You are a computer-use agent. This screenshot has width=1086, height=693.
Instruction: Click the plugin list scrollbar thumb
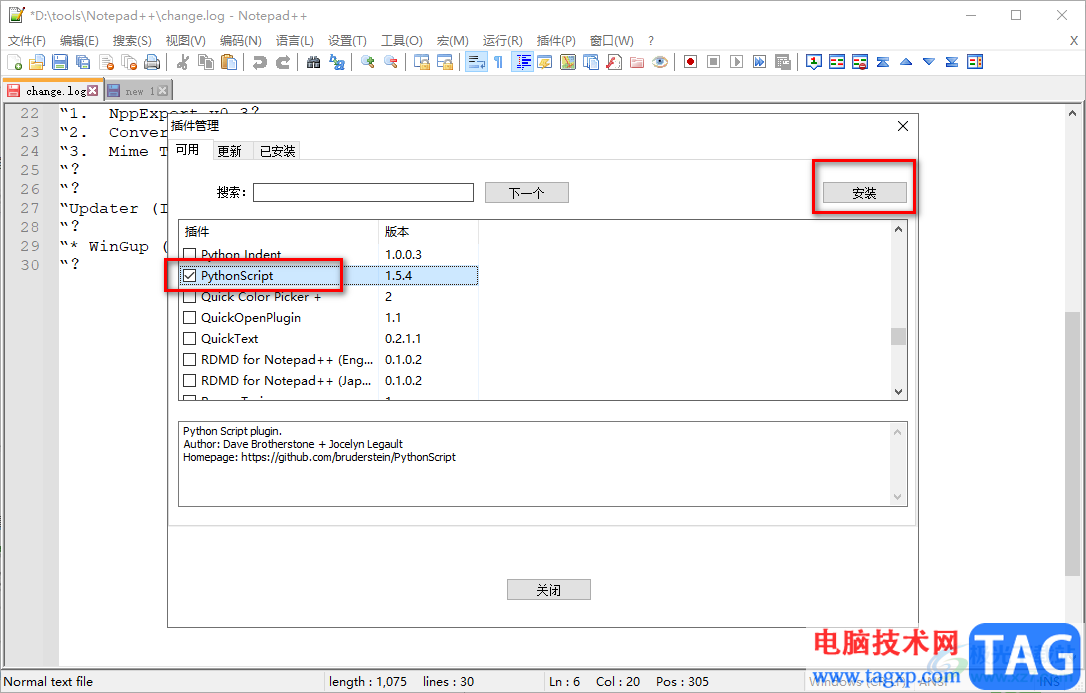[898, 336]
